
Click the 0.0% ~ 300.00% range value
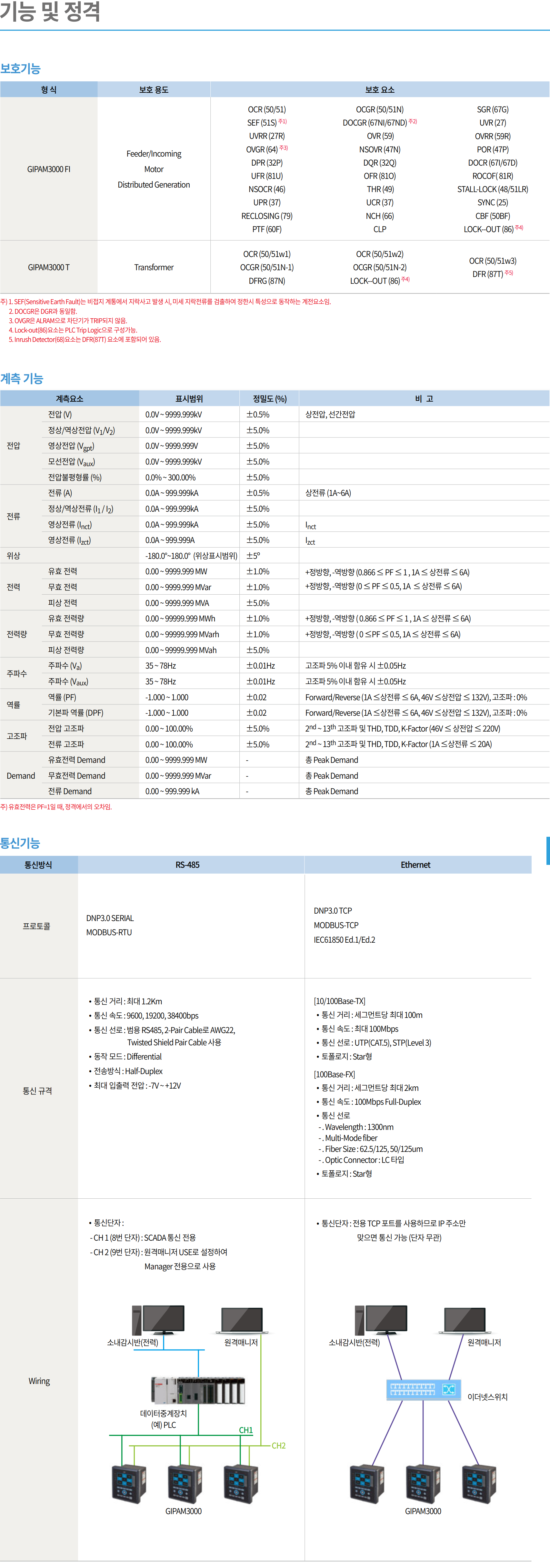click(170, 478)
